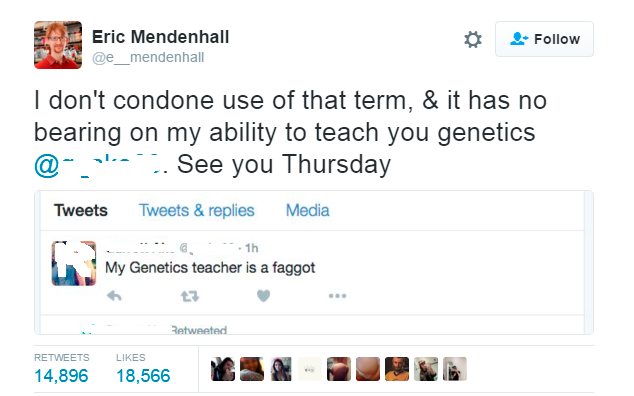Open the three-dots more options icon
The height and width of the screenshot is (396, 634).
tap(337, 296)
